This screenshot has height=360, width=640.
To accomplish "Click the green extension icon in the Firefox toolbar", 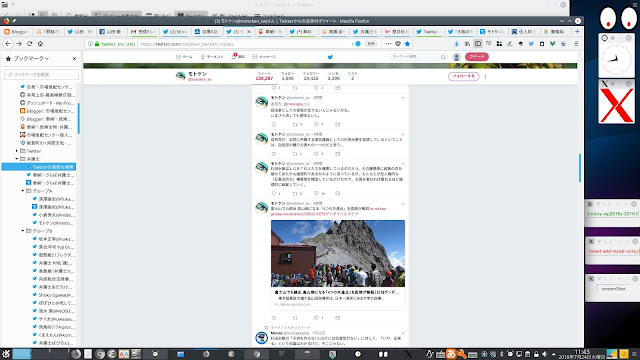I will [552, 44].
